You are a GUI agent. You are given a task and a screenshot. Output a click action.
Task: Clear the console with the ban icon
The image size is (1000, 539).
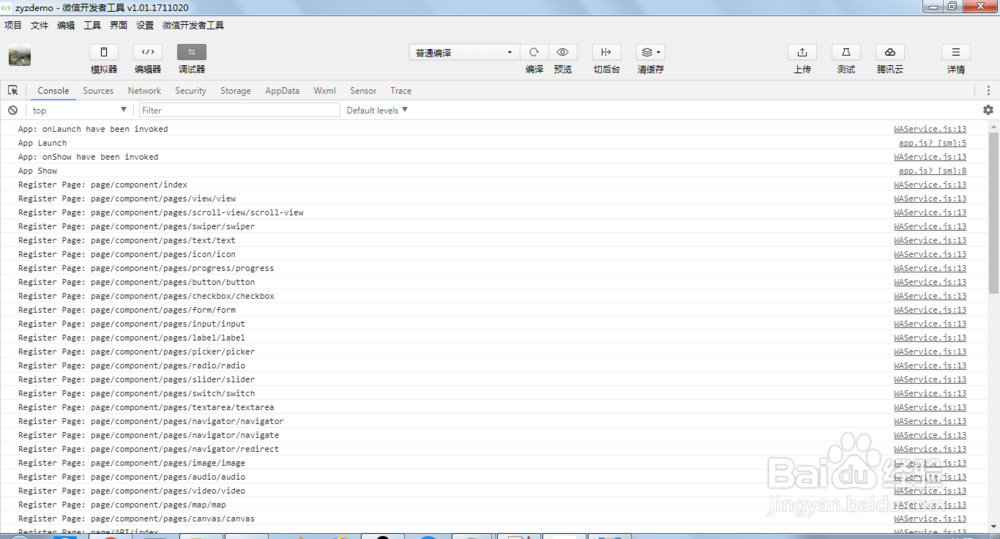pos(13,110)
